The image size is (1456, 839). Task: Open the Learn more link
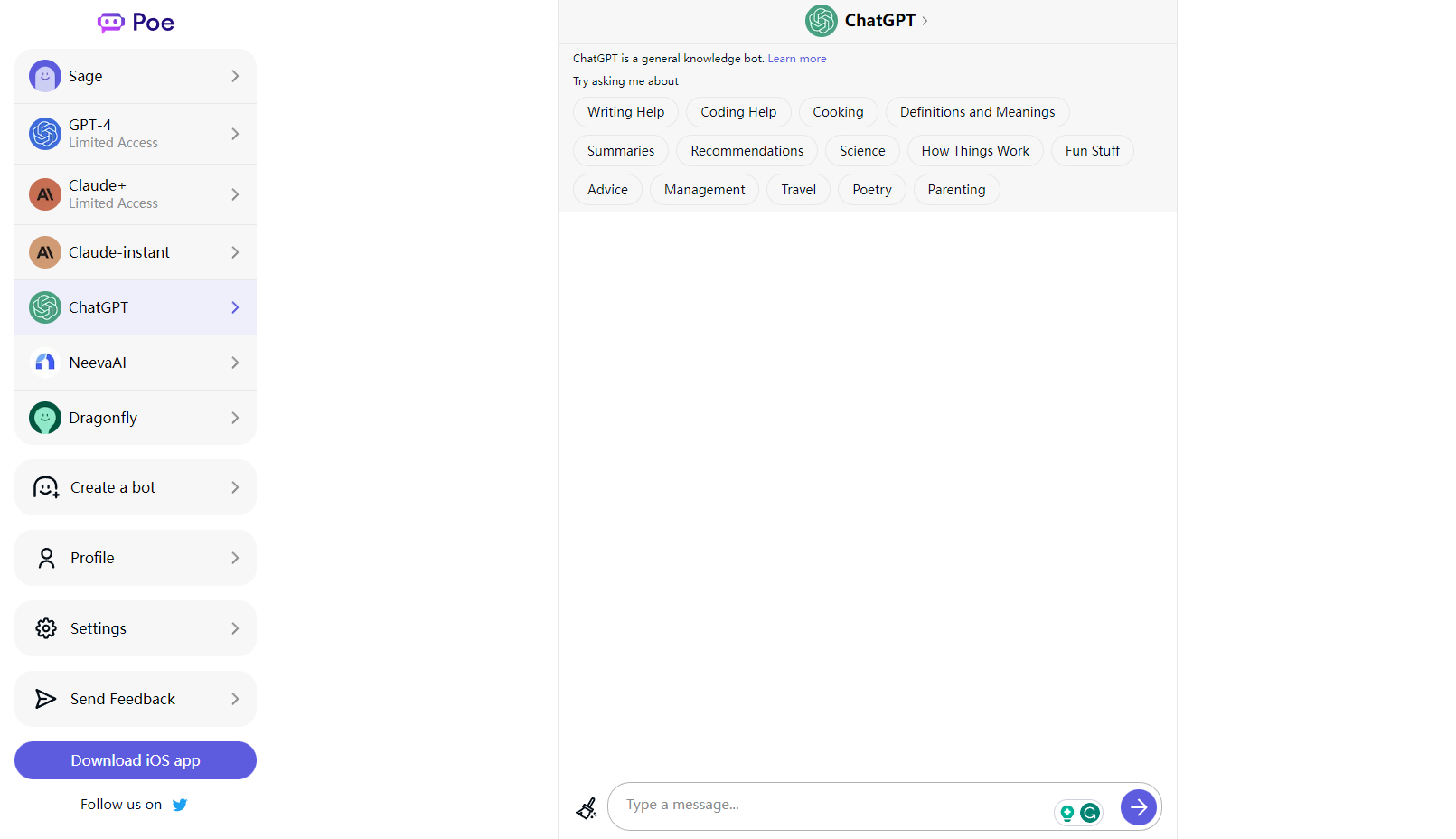pos(797,59)
